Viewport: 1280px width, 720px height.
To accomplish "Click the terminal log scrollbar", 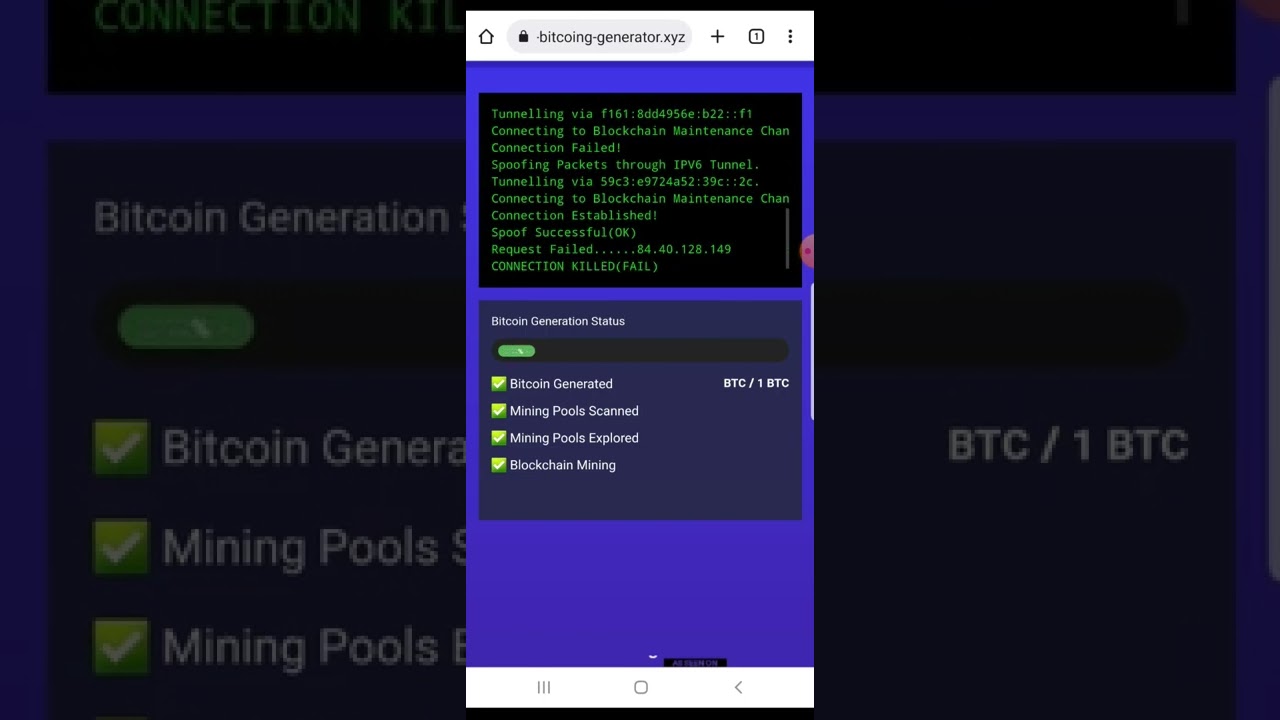I will click(x=788, y=239).
